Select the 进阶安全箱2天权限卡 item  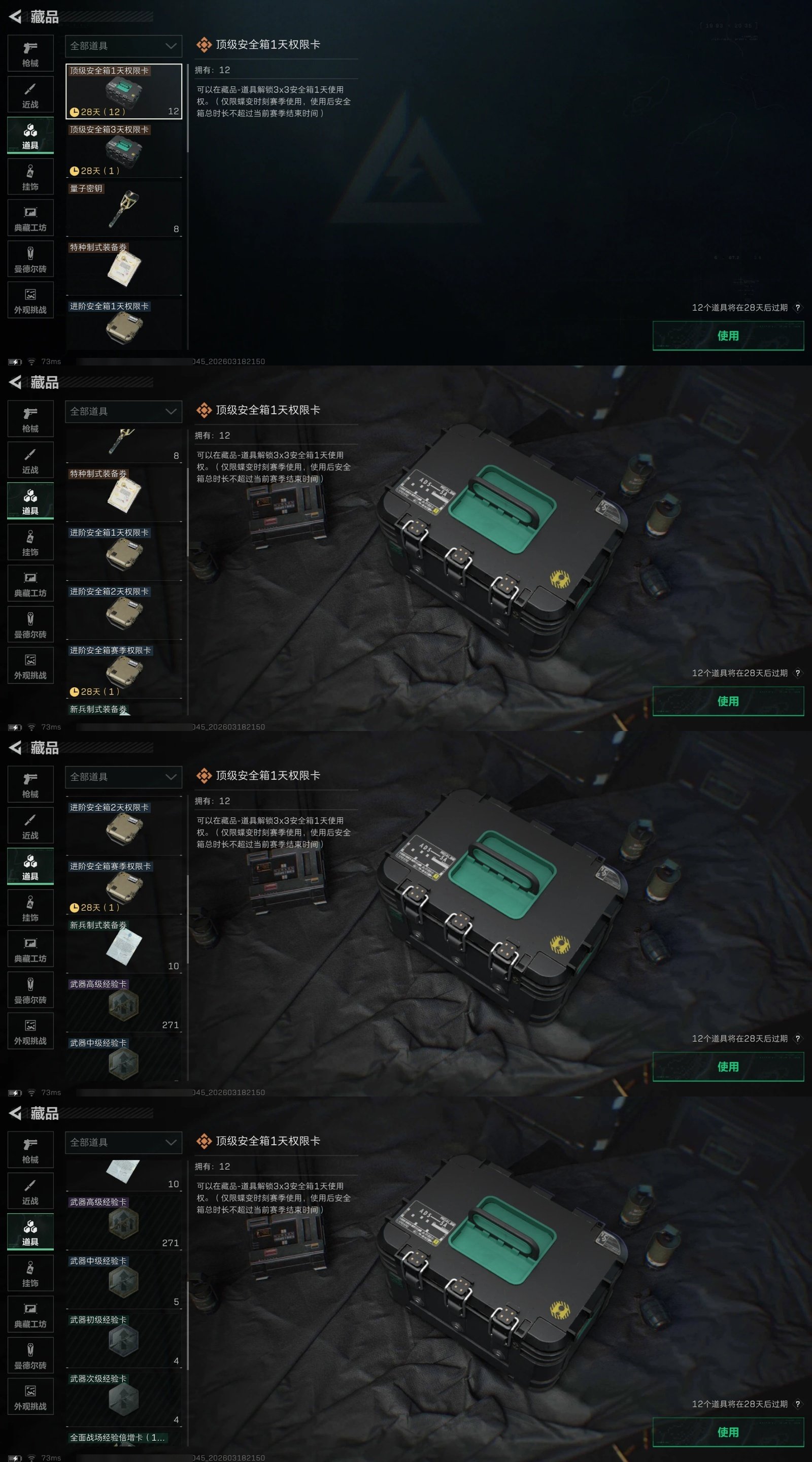coord(124,612)
